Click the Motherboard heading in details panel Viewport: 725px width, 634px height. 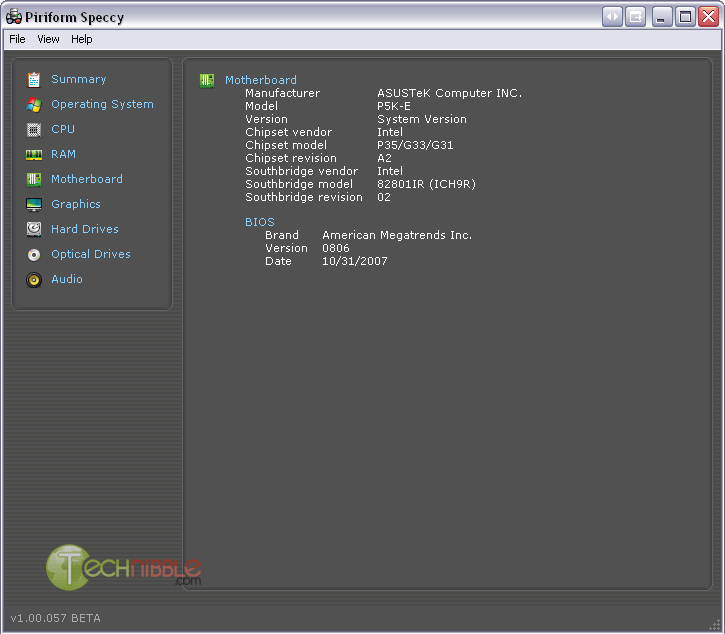[x=261, y=80]
